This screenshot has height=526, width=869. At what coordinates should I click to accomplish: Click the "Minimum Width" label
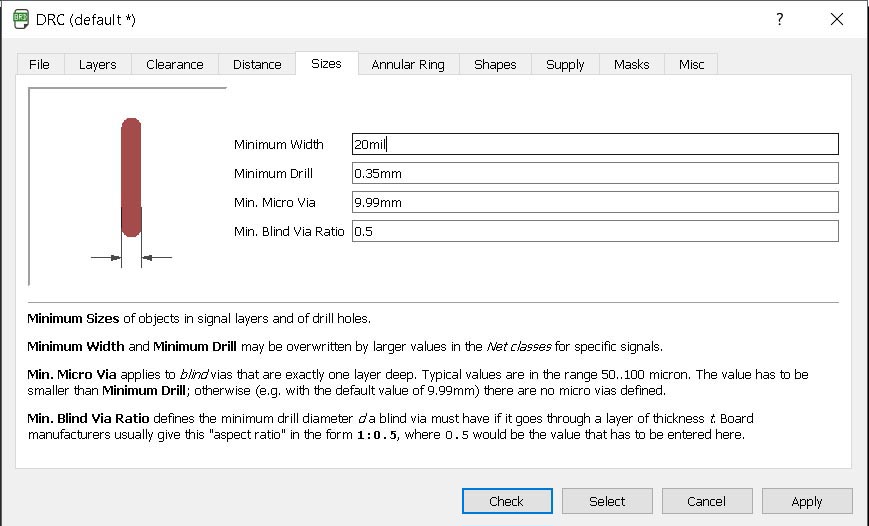[x=279, y=145]
